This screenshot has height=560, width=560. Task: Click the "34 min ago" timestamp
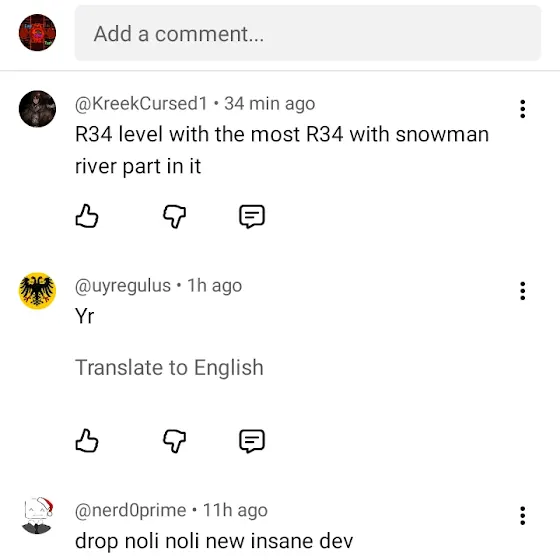[270, 104]
